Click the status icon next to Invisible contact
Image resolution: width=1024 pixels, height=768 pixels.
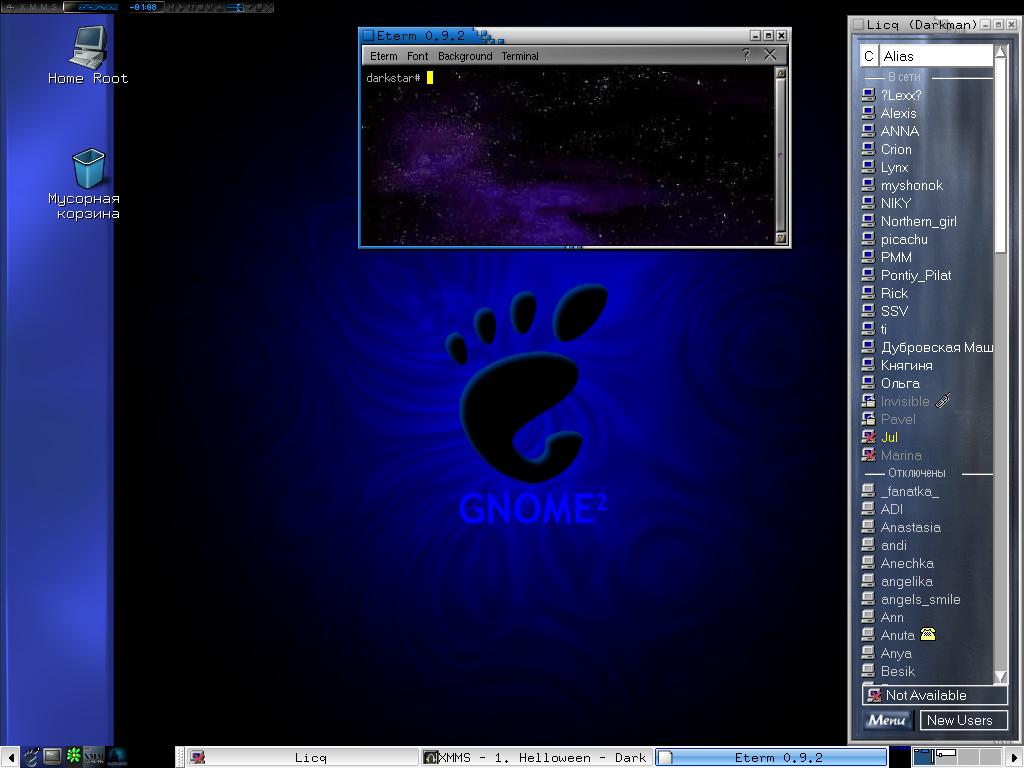(869, 401)
